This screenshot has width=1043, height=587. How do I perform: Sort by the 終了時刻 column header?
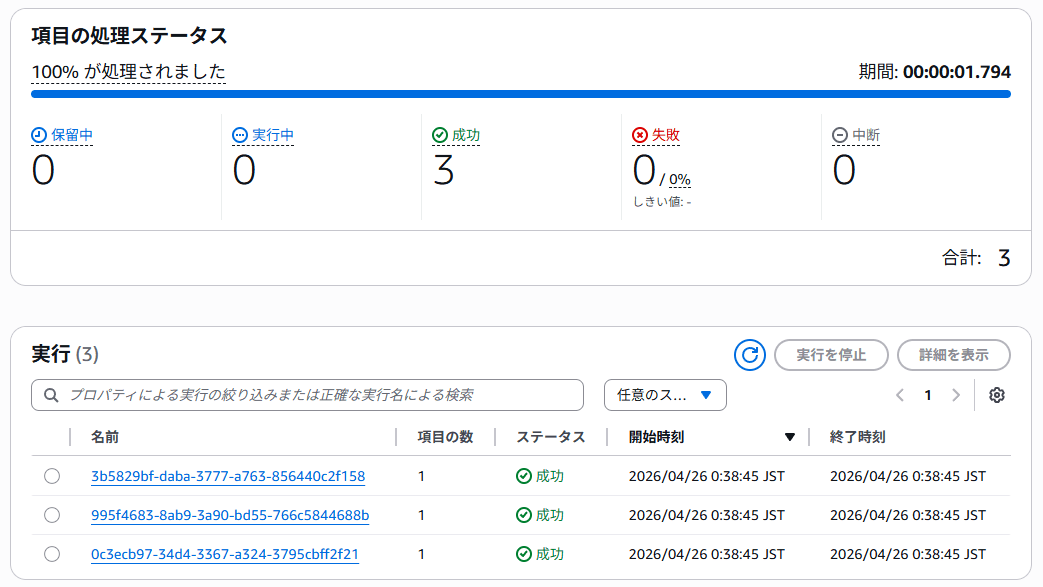[857, 437]
